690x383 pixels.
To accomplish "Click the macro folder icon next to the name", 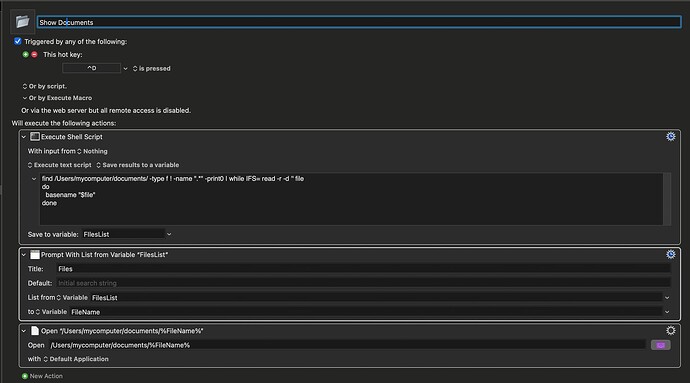I will click(22, 22).
